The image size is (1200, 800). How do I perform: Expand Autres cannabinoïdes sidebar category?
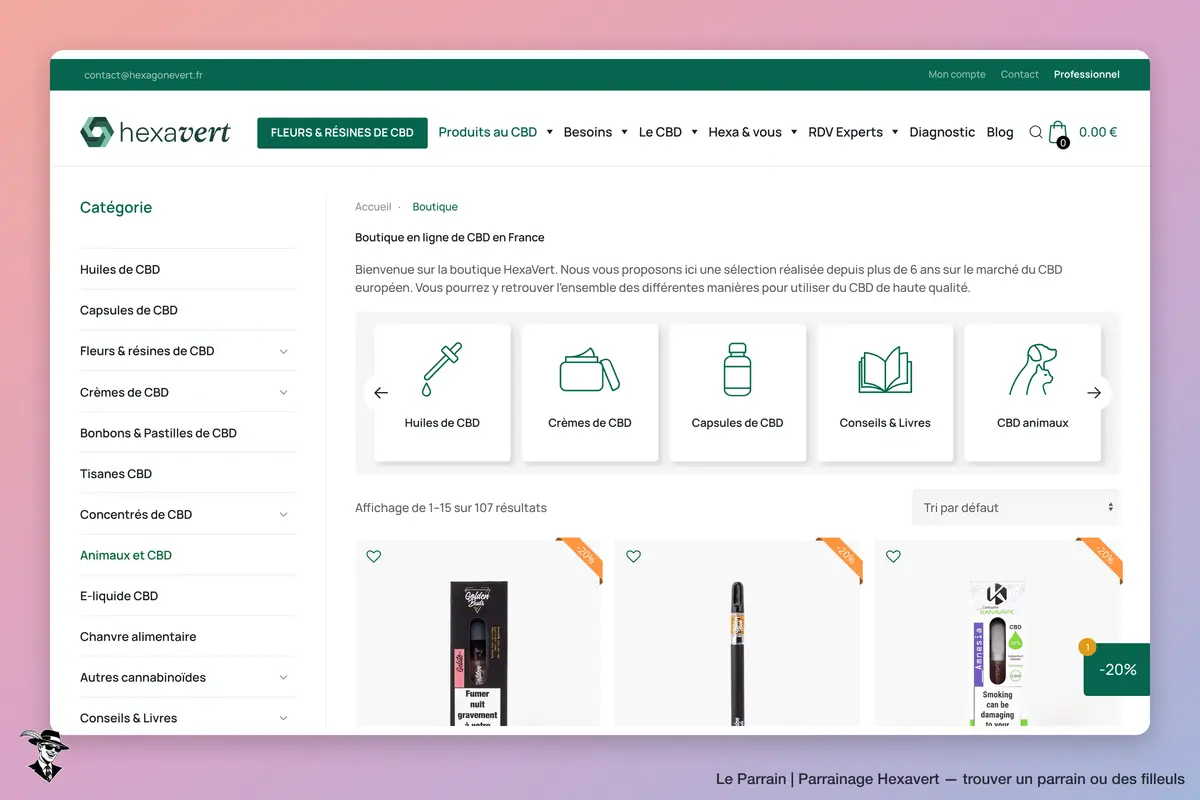[x=283, y=678]
